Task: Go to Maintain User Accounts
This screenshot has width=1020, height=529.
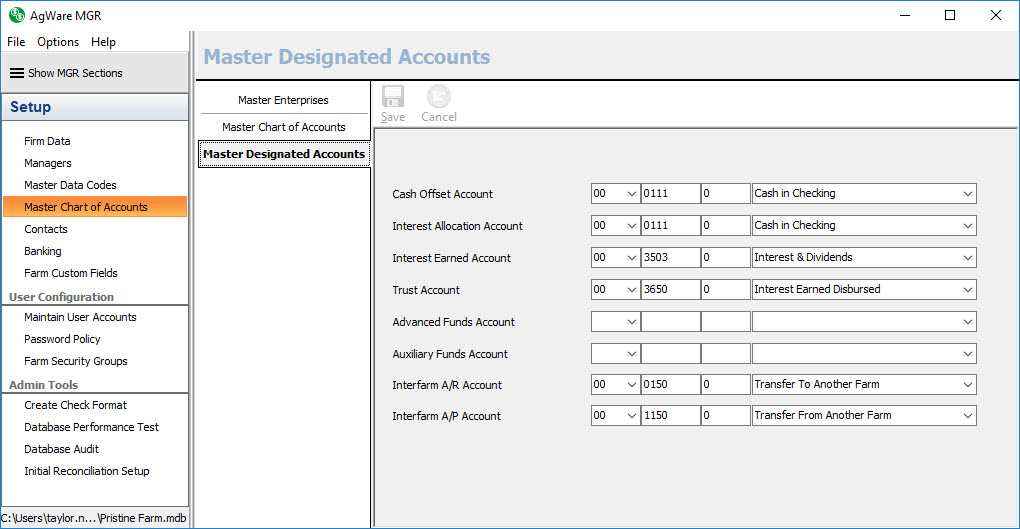Action: click(x=80, y=317)
